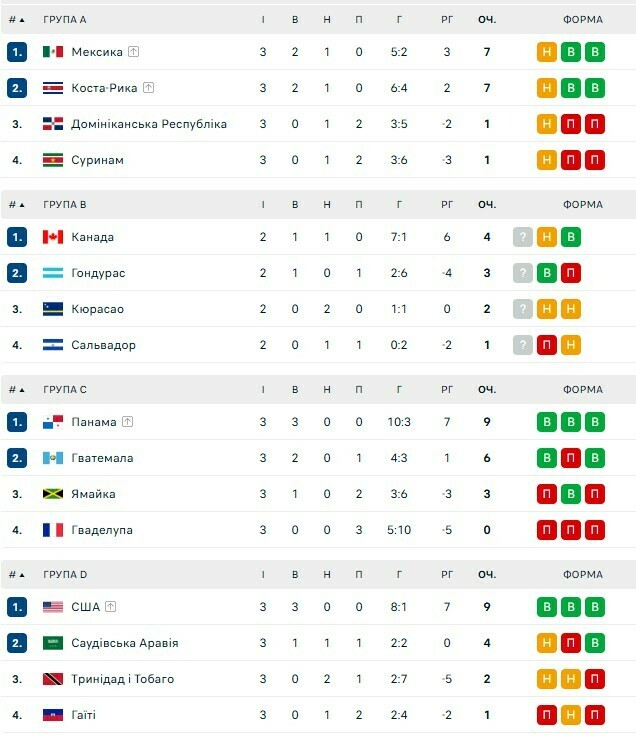636x739 pixels.
Task: Click the # sort arrow in Група A header
Action: pyautogui.click(x=23, y=20)
